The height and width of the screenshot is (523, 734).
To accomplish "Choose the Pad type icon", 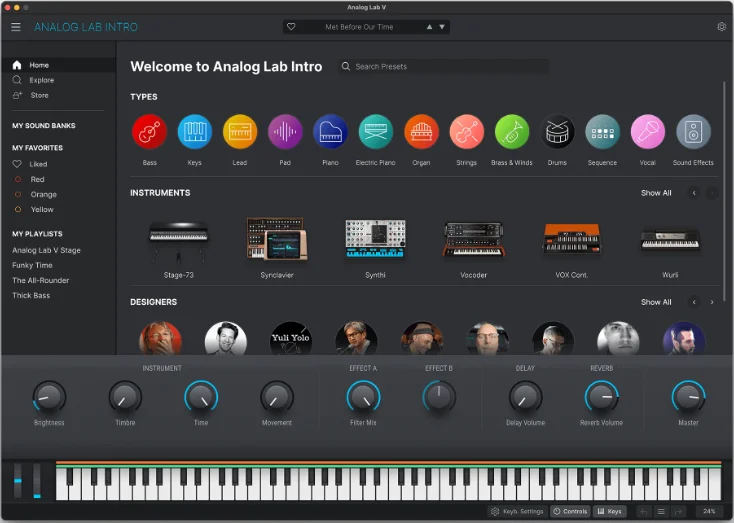I will point(285,132).
